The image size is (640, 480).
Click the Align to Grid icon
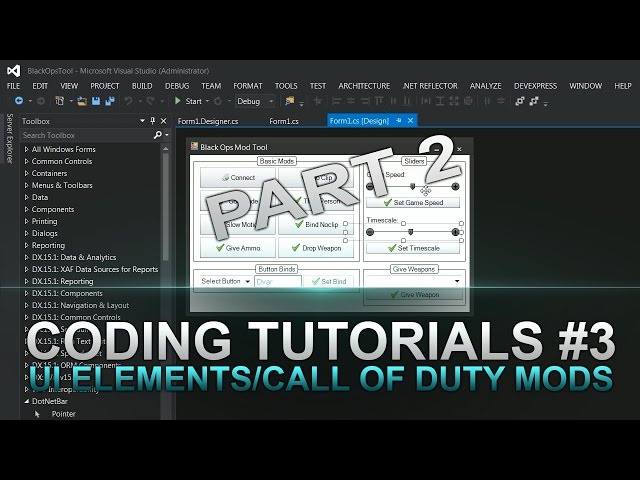click(318, 101)
